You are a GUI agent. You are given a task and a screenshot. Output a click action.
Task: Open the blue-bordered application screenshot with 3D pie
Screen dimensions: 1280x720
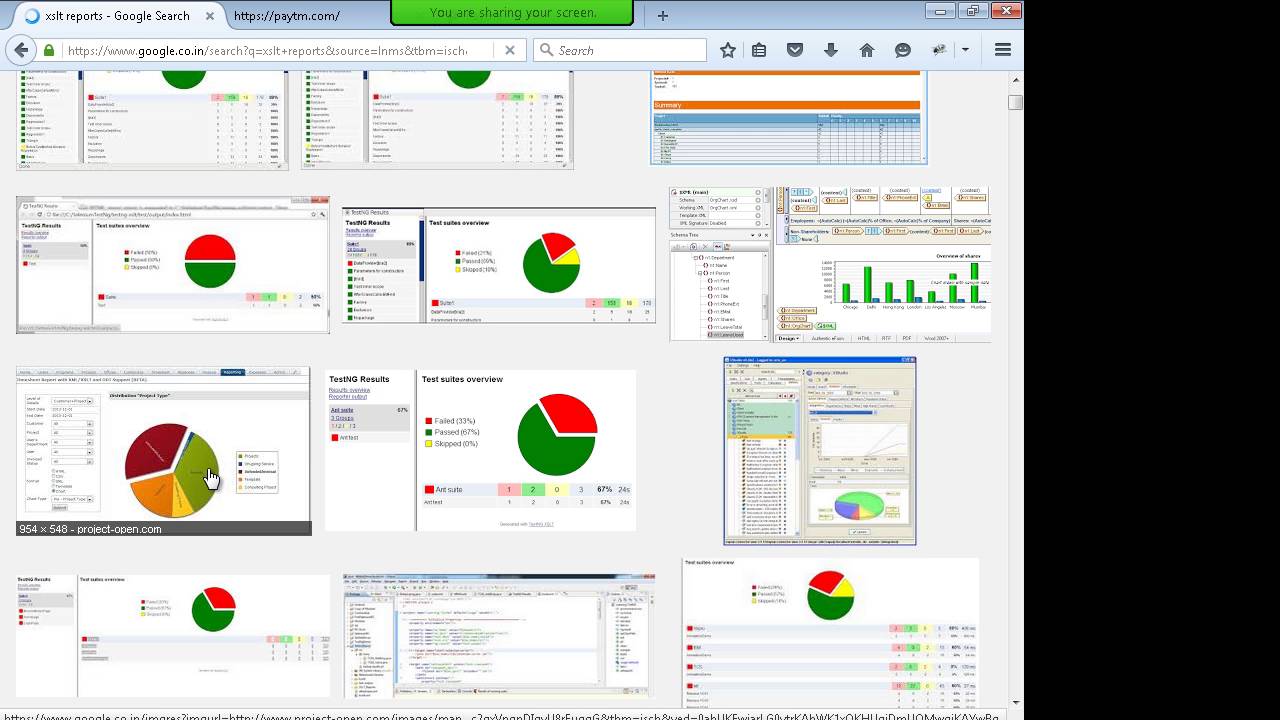click(819, 451)
